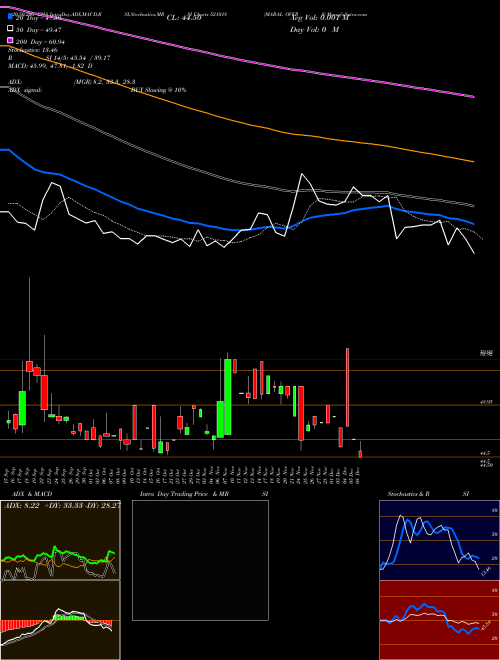
Task: Click the last red candlestick near 44.5
Action: [x=360, y=454]
